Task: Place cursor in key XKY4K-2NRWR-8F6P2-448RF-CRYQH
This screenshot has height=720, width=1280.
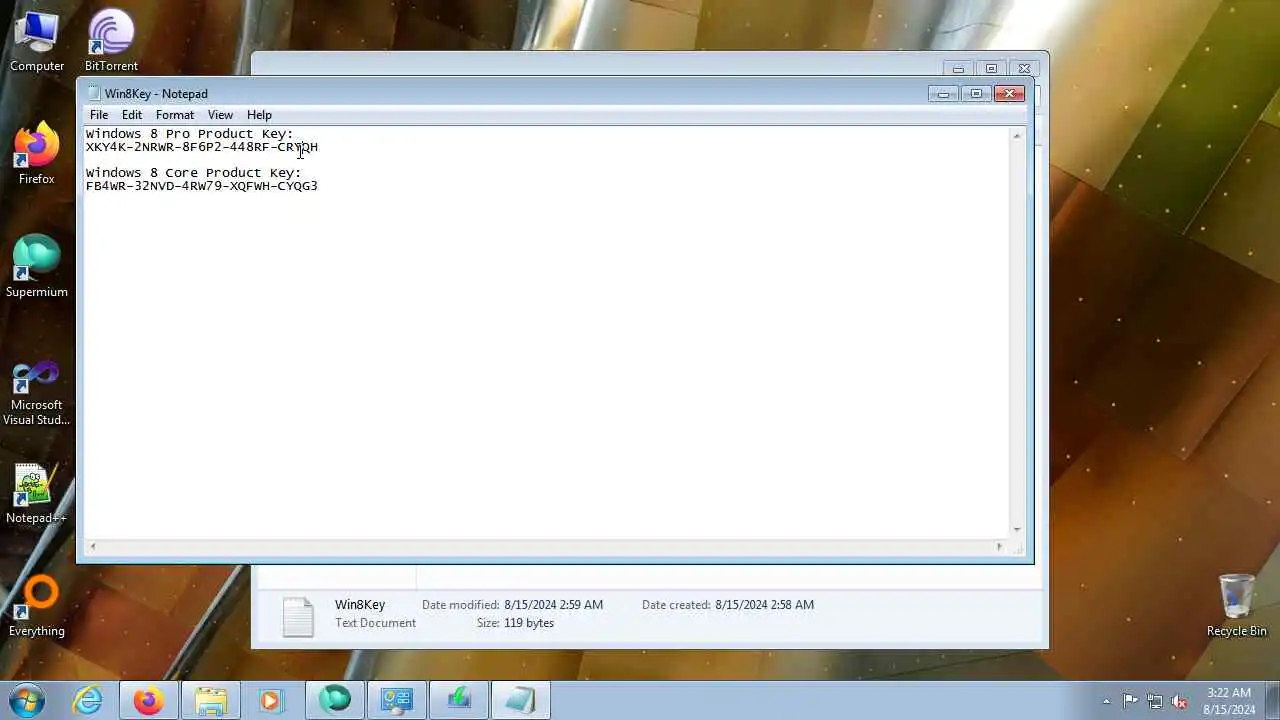Action: point(202,147)
